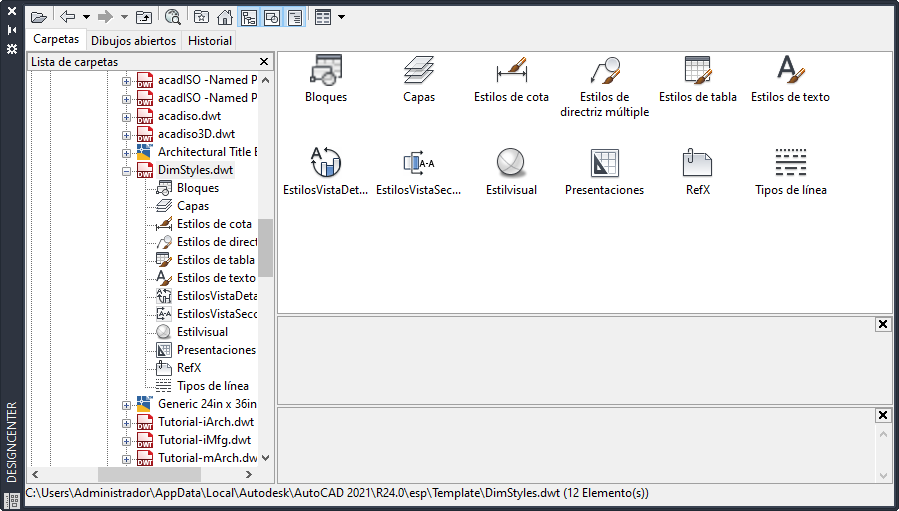Expand the Generic 24in x 36in node

[x=126, y=405]
